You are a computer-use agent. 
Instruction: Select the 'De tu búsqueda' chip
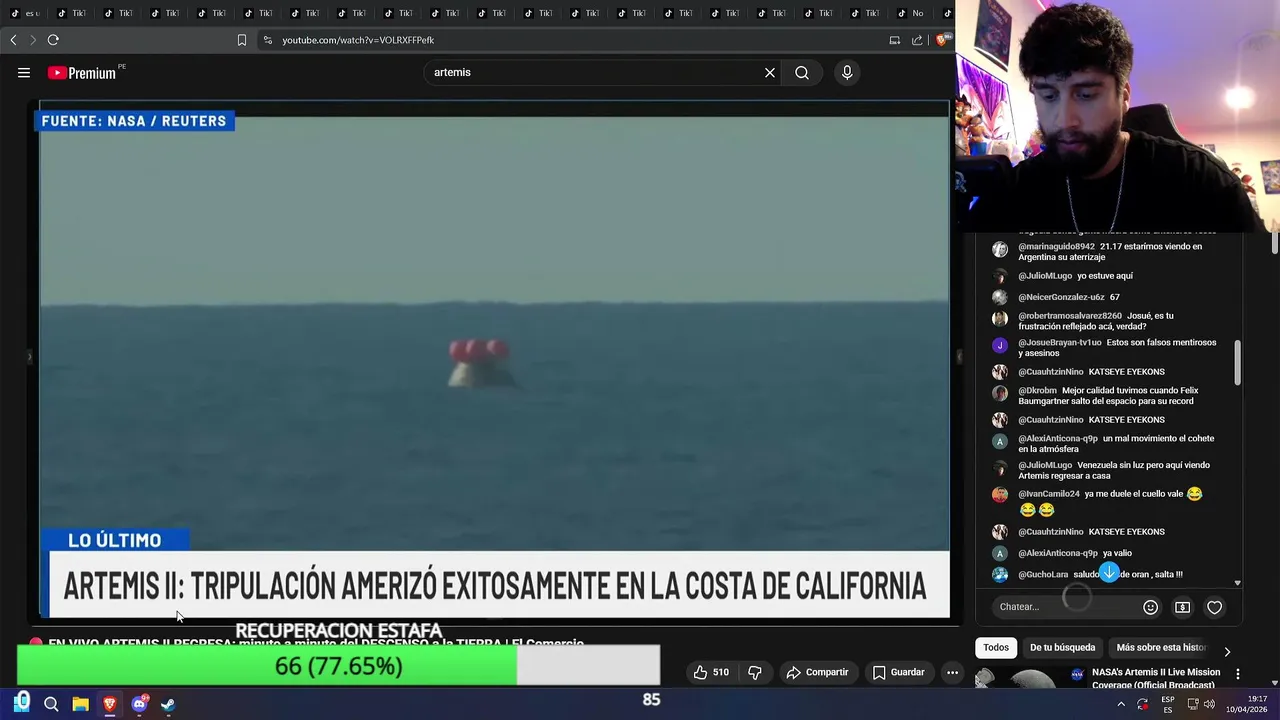point(1062,647)
